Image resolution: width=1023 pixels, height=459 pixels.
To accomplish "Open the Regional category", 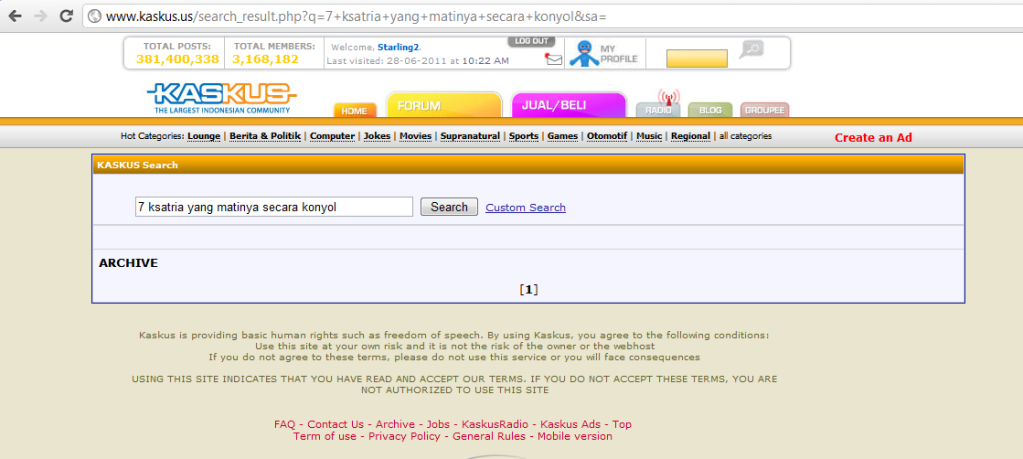I will click(x=690, y=136).
